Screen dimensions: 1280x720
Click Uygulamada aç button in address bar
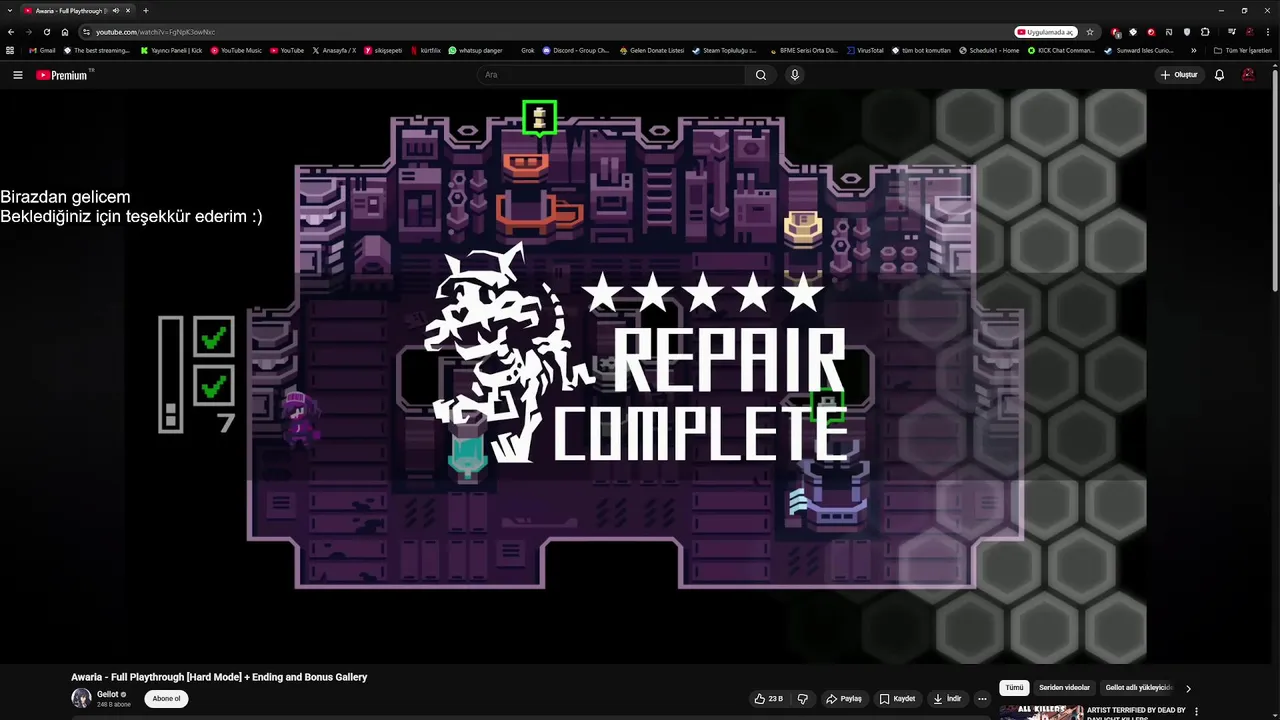coord(1046,32)
